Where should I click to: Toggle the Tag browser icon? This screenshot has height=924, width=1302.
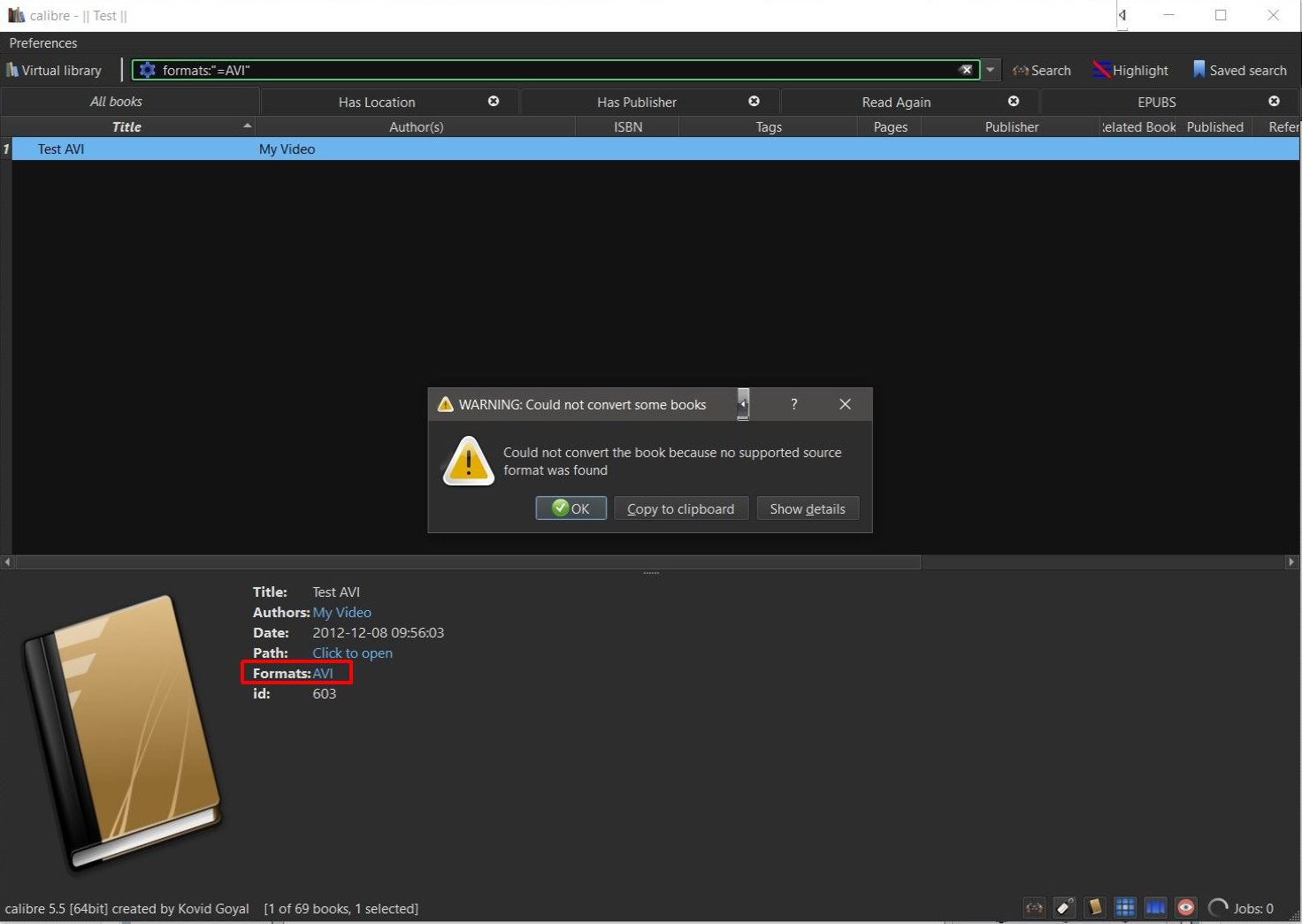point(1065,907)
